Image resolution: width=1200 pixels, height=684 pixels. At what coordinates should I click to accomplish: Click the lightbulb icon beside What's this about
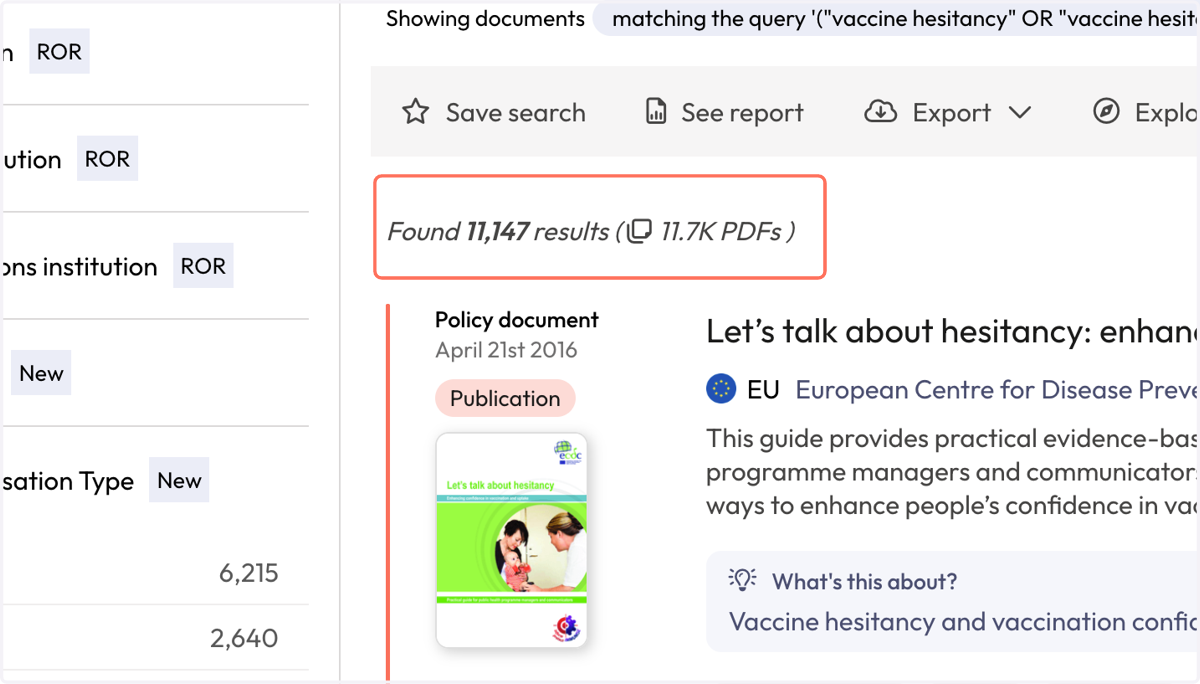click(742, 580)
